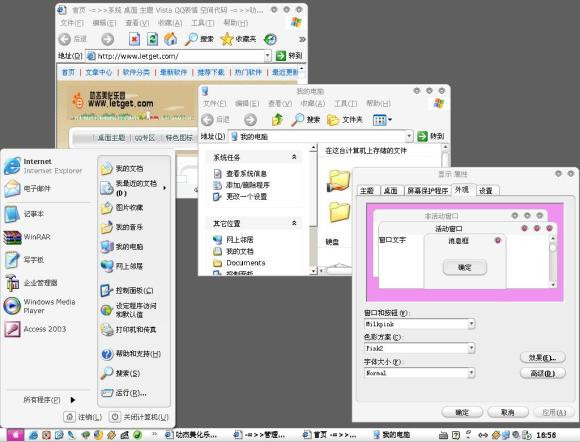Click Cancel in Display Properties dialog
Screen dimensions: 580x442
click(508, 412)
